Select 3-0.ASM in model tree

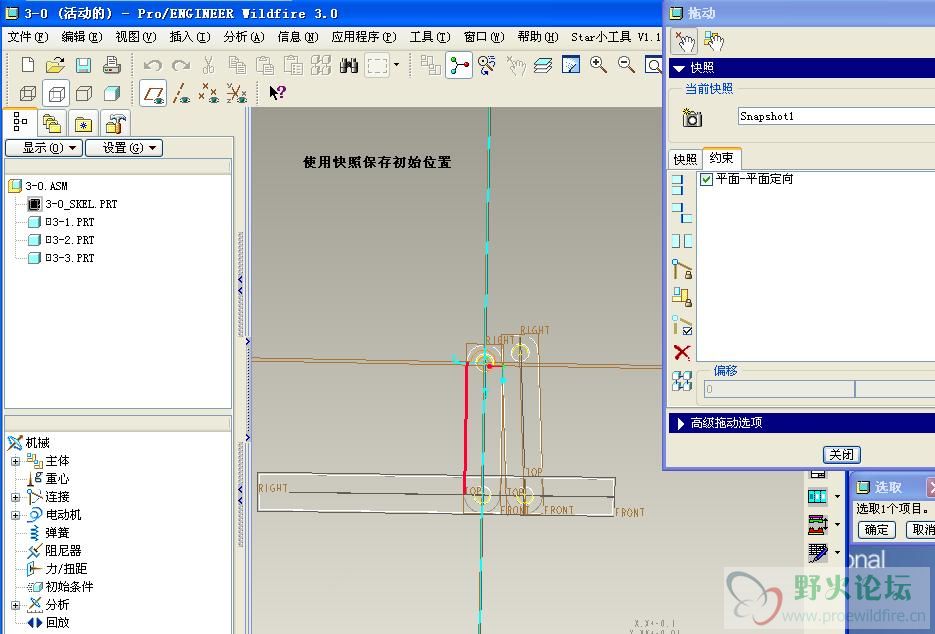tap(47, 186)
